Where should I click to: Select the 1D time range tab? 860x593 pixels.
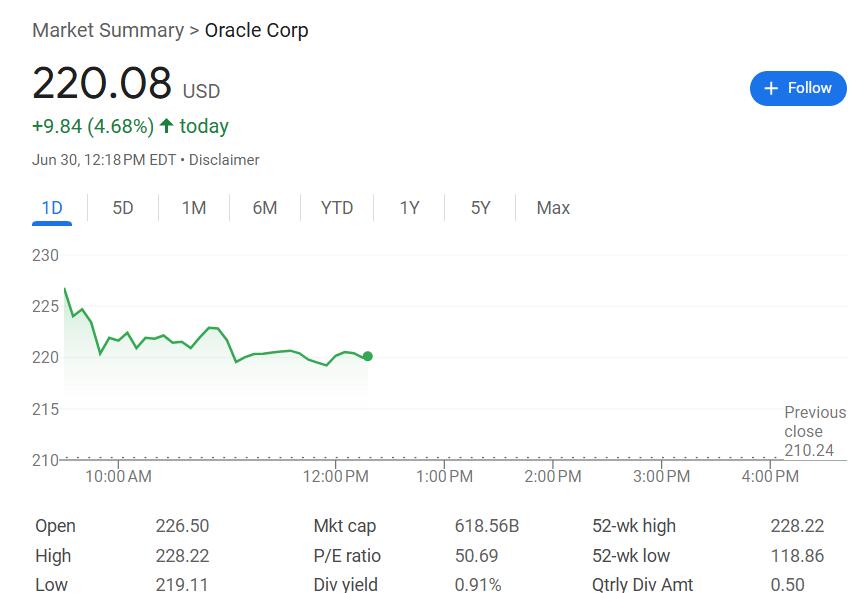tap(52, 208)
